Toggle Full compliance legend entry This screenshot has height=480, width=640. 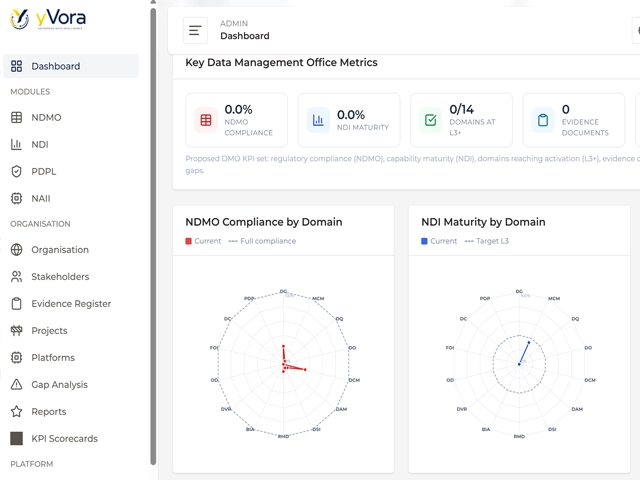[262, 241]
